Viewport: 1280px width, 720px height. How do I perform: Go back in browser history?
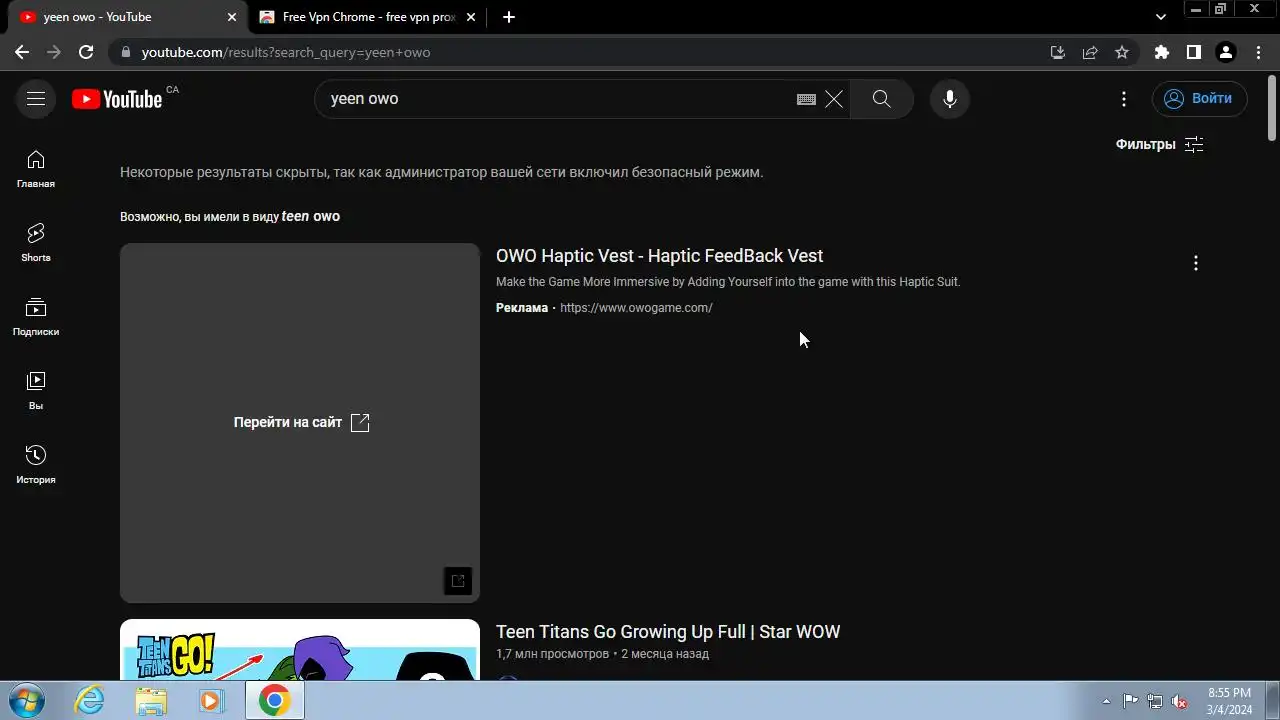(22, 52)
